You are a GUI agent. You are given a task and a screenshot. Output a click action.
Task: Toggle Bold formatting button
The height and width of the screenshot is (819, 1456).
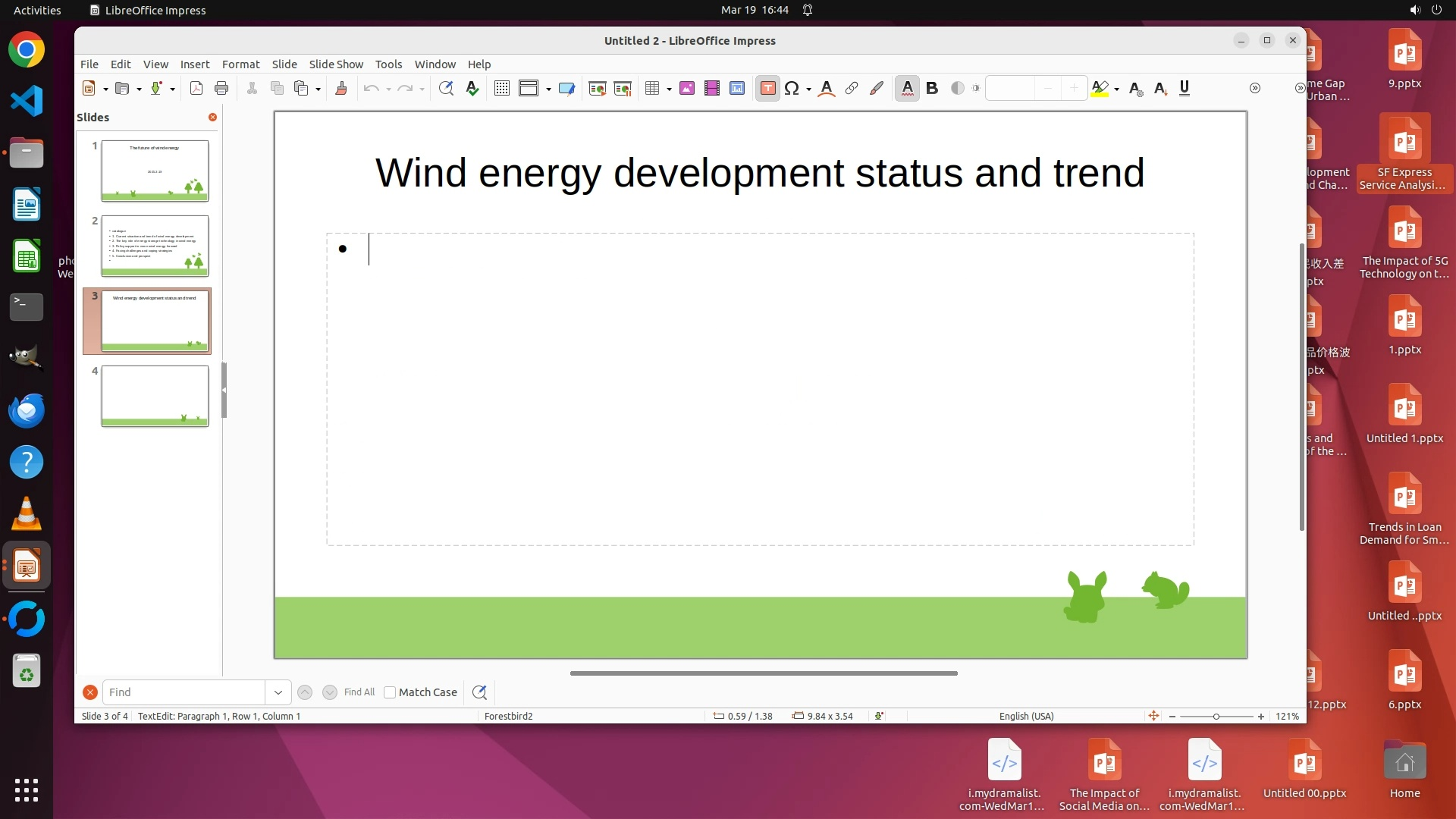click(932, 89)
